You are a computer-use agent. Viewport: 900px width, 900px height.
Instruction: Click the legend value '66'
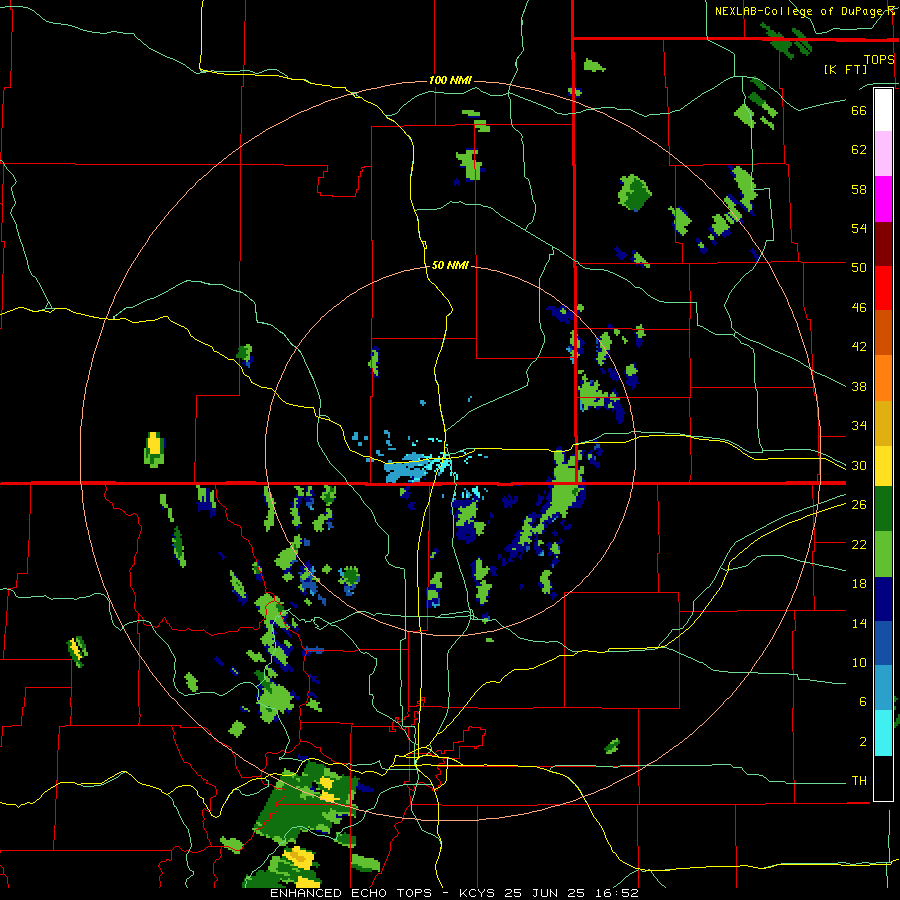click(859, 110)
